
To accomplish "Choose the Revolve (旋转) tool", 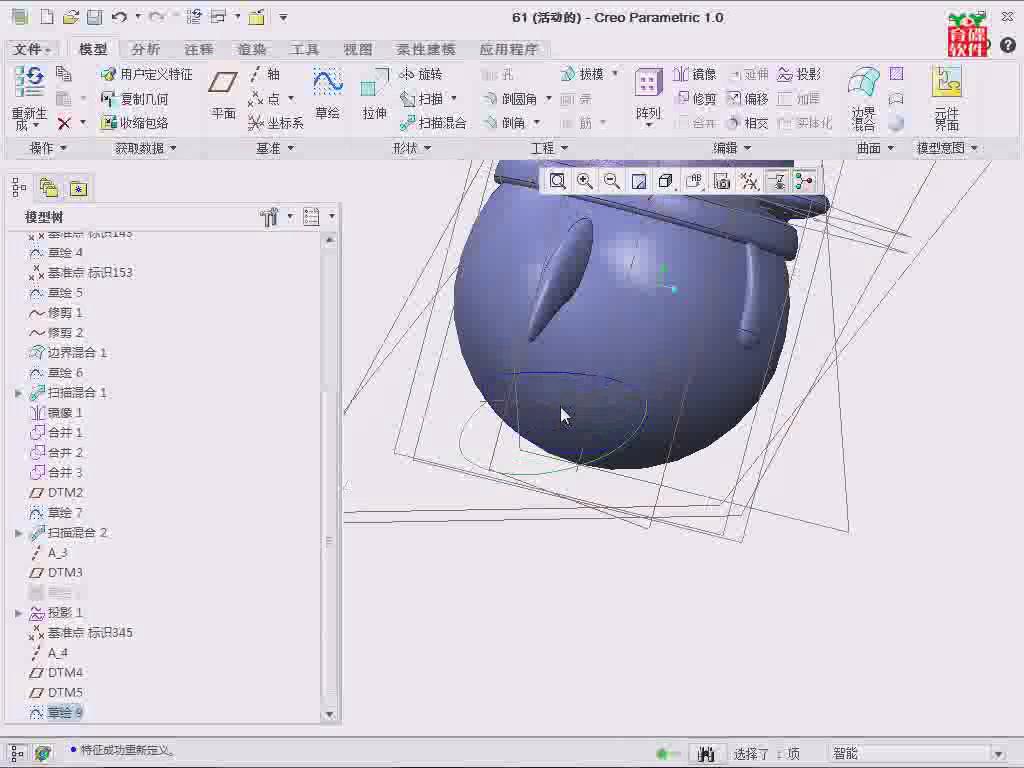I will 421,74.
